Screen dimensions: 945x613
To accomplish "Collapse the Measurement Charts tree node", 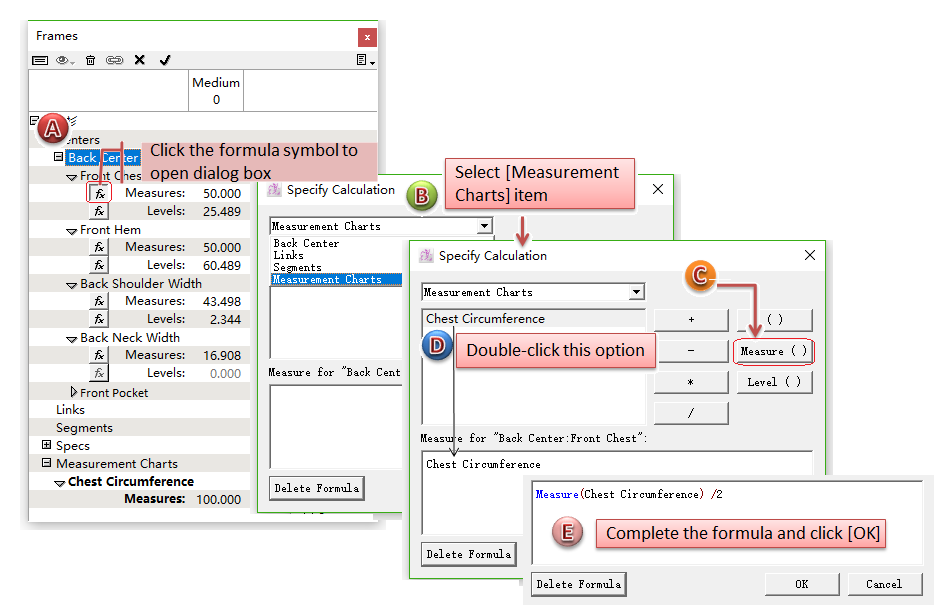I will (46, 463).
